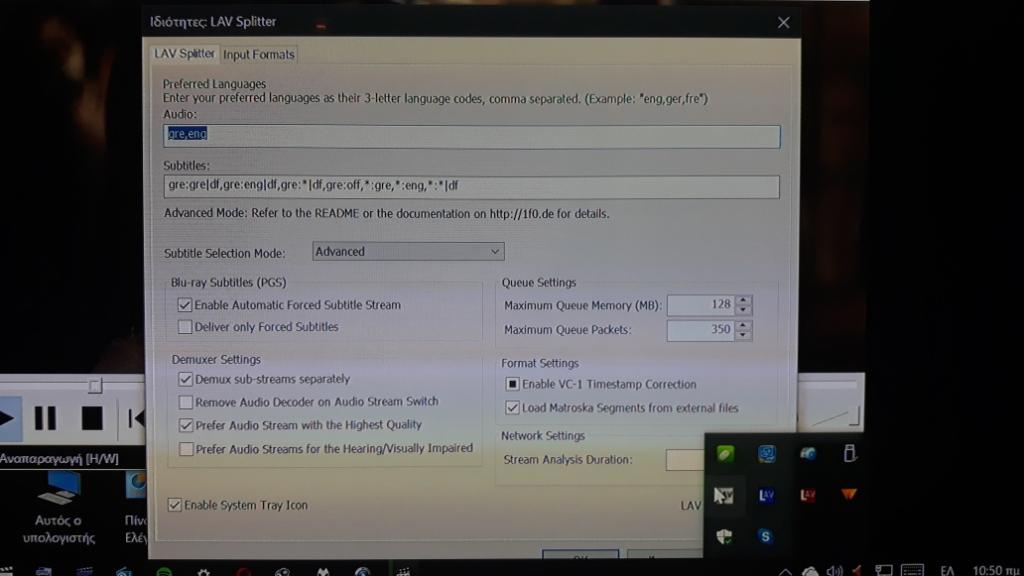
Task: Increase Maximum Queue Memory with up arrow
Action: pos(743,300)
